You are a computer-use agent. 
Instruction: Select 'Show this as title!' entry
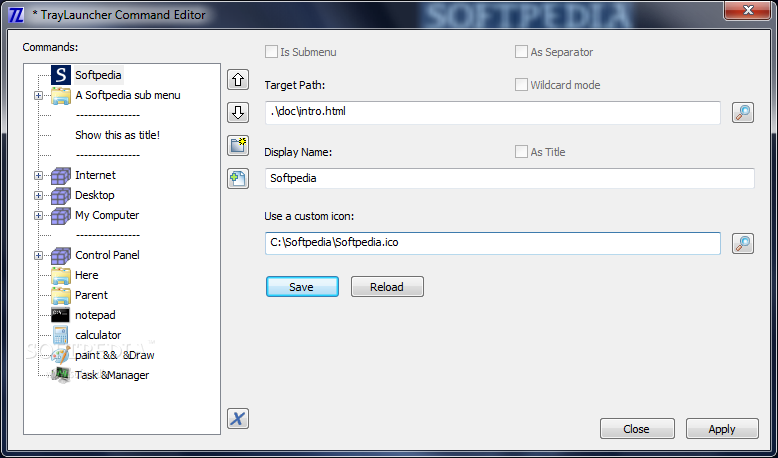(x=118, y=135)
